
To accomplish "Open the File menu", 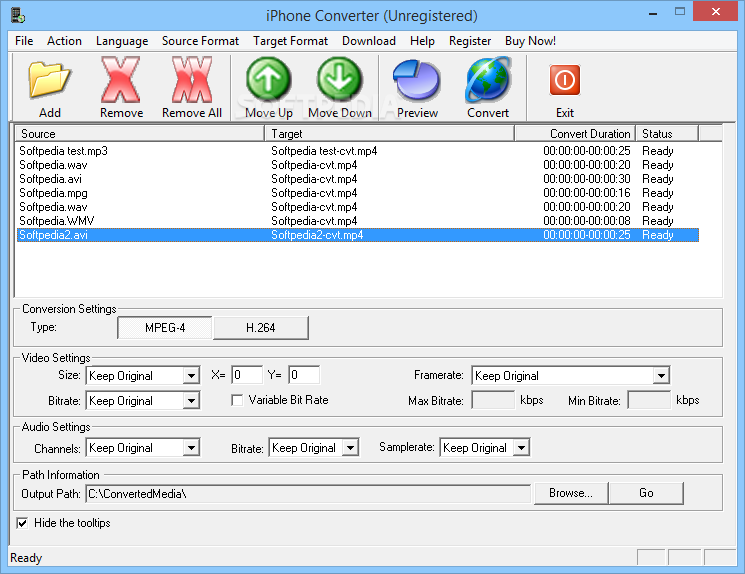I will pos(24,41).
